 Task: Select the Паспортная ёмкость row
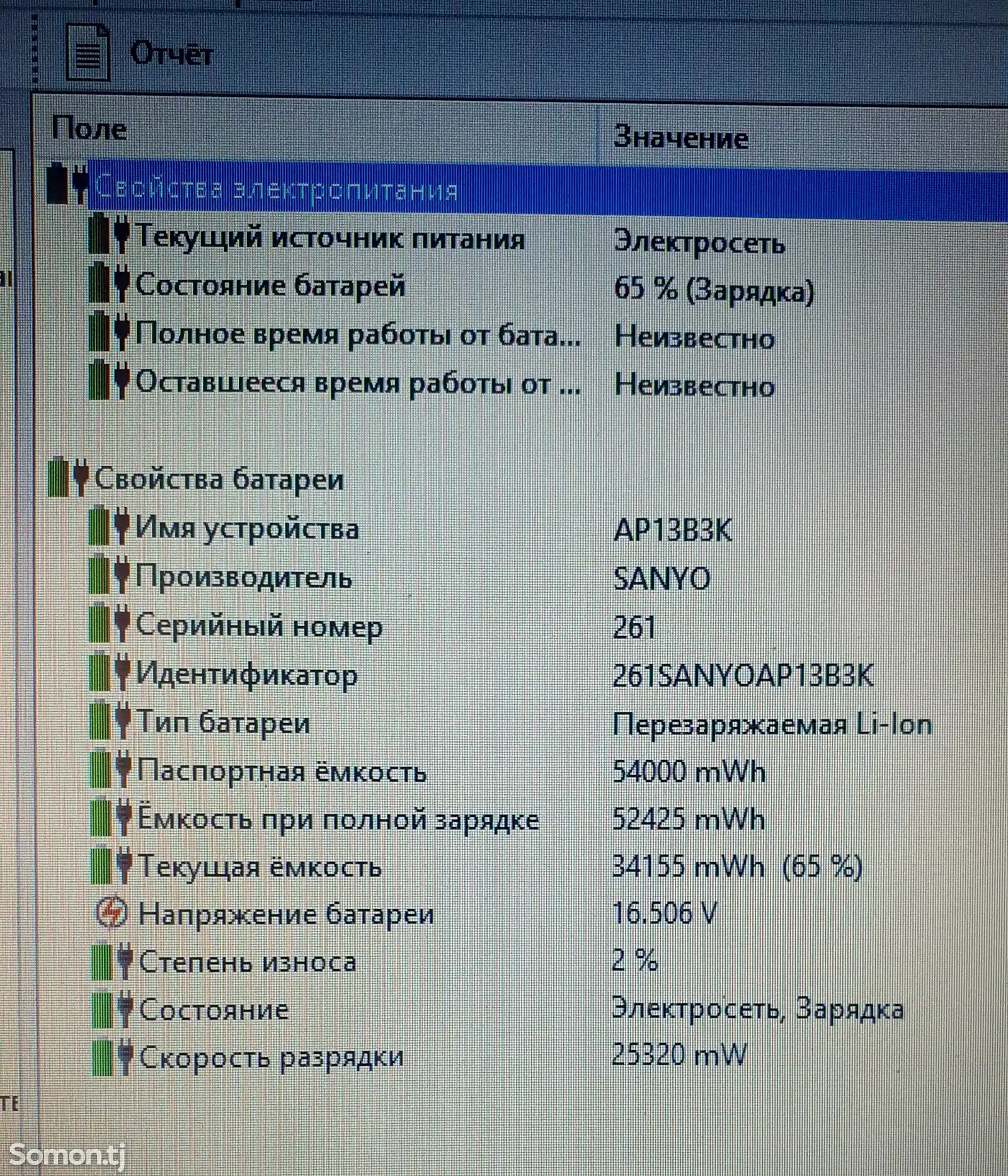(281, 772)
